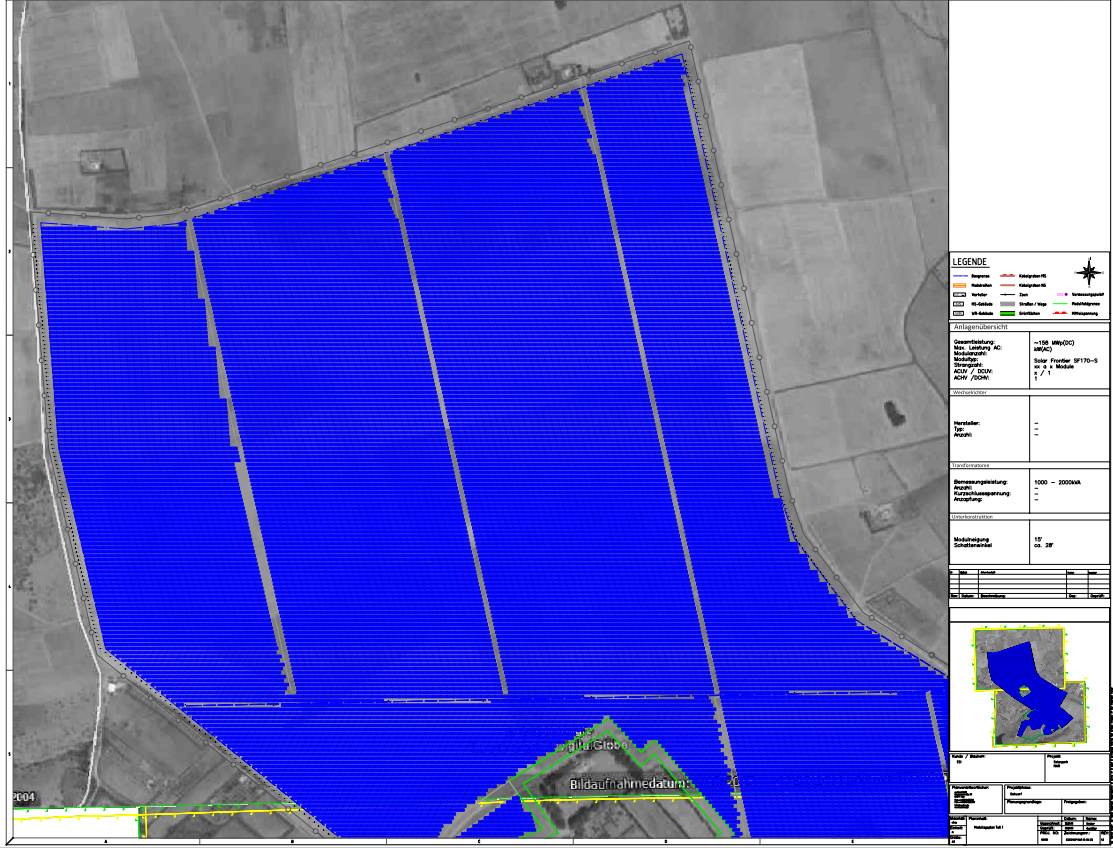The image size is (1113, 848).
Task: Click the Gesamtleistung label
Action: 975,342
